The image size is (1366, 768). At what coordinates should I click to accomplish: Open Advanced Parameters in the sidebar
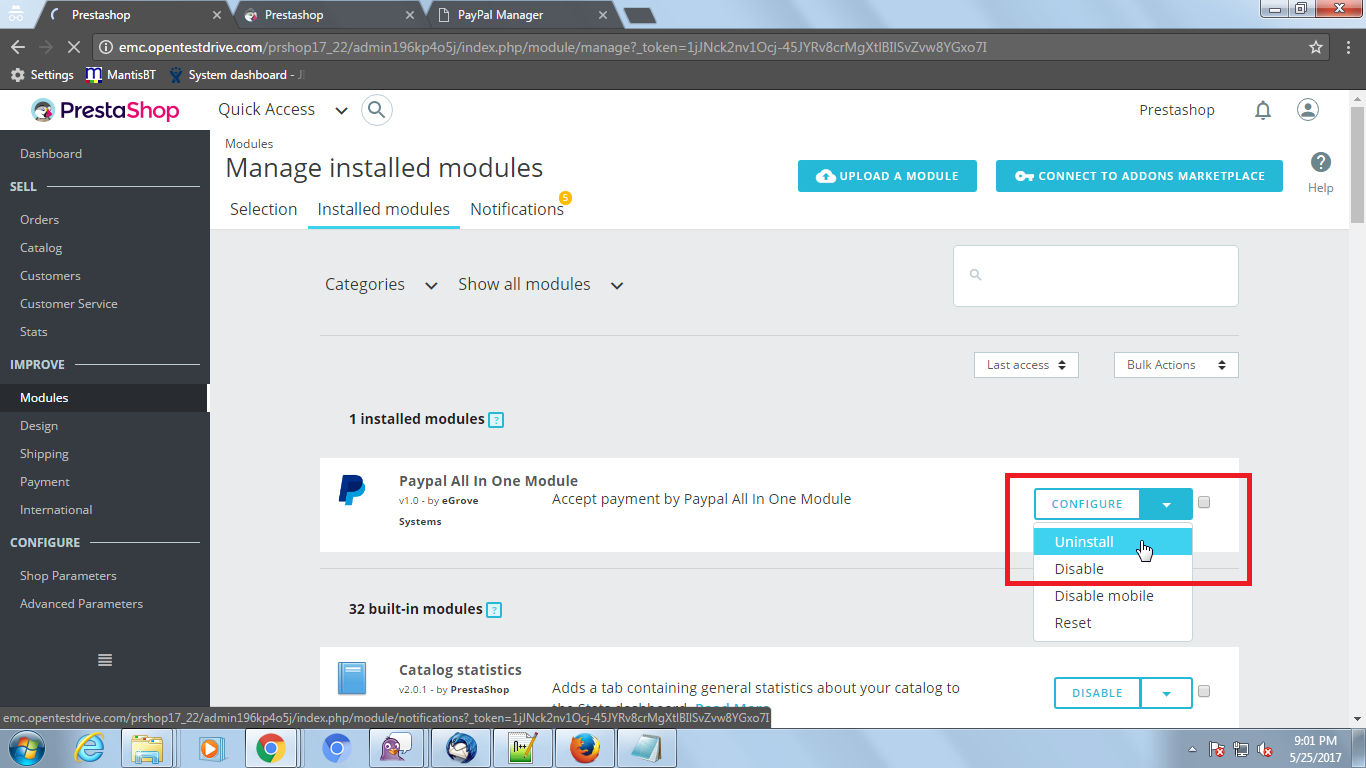point(81,604)
